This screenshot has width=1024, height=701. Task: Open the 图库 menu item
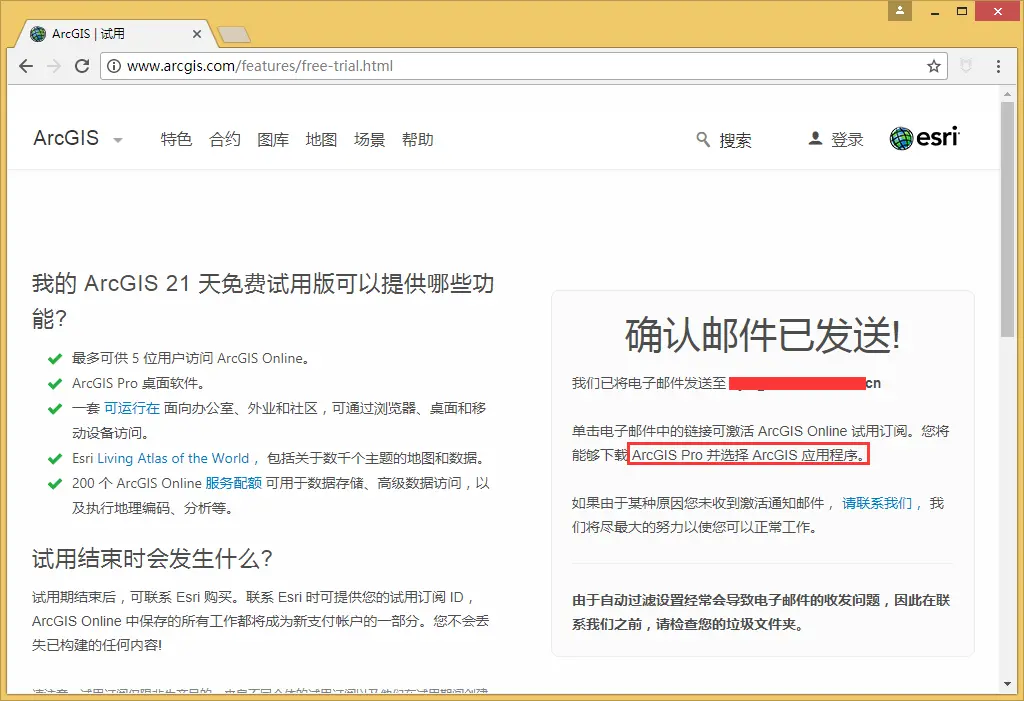tap(273, 139)
